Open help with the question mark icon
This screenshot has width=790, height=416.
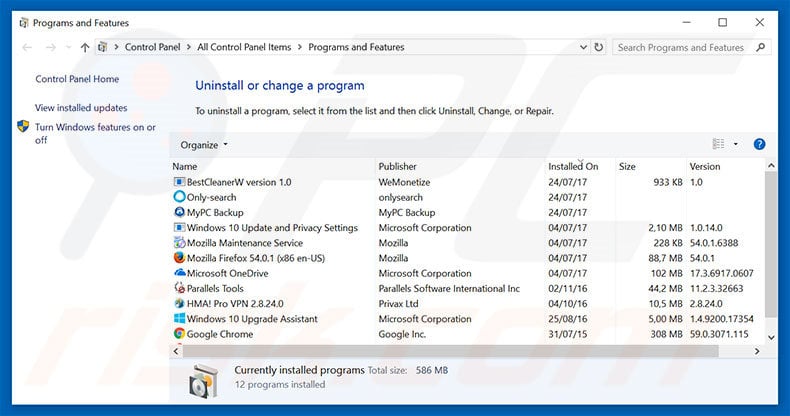759,145
